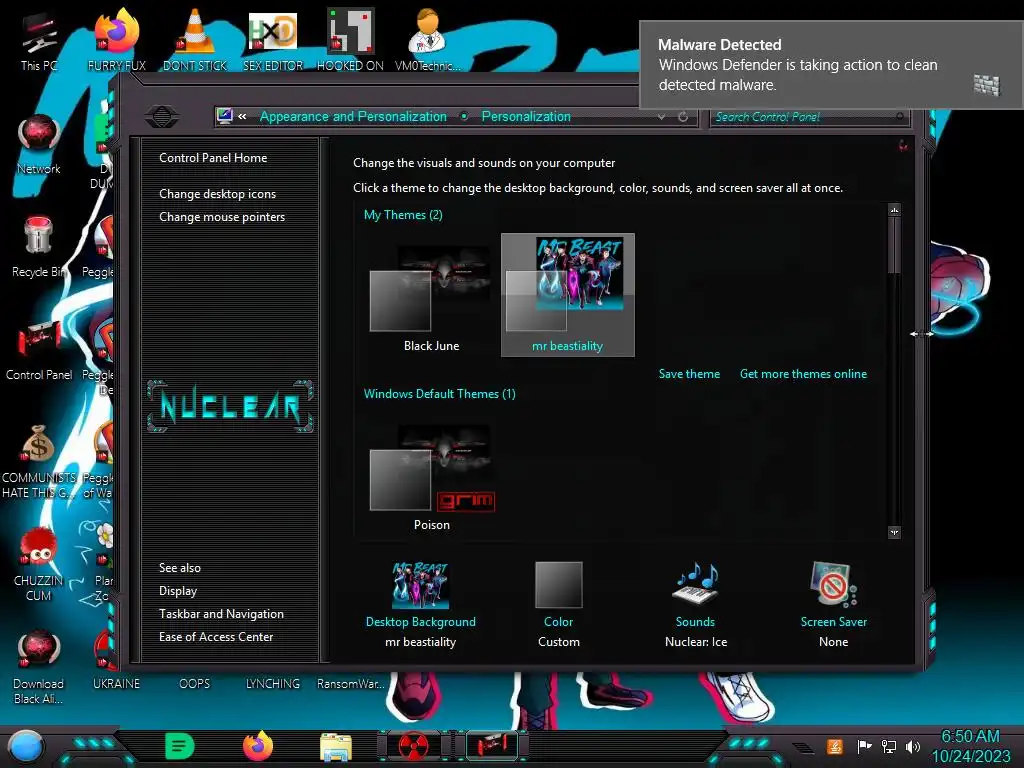The width and height of the screenshot is (1024, 768).
Task: Click the Search Control Panel field
Action: click(808, 117)
